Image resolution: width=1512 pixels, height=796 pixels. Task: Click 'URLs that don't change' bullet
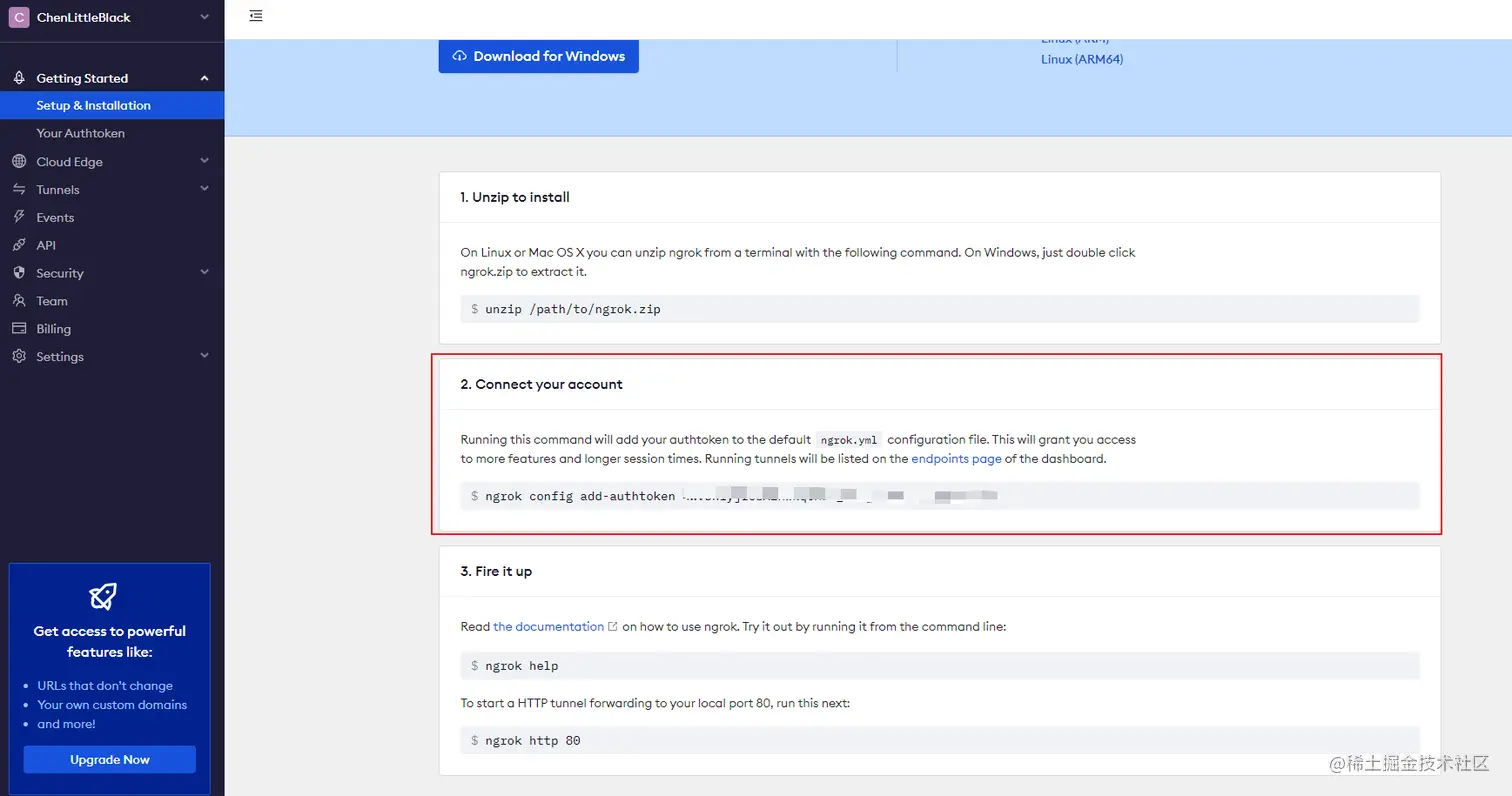[x=105, y=686]
